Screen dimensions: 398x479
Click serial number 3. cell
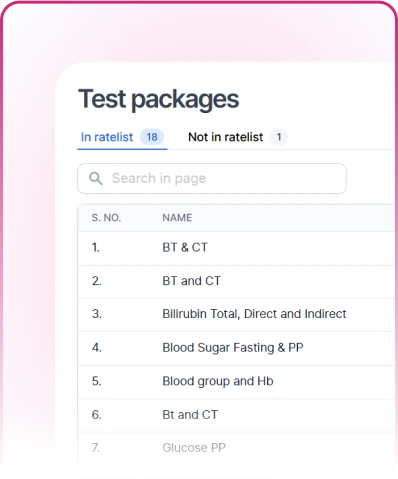(x=97, y=314)
